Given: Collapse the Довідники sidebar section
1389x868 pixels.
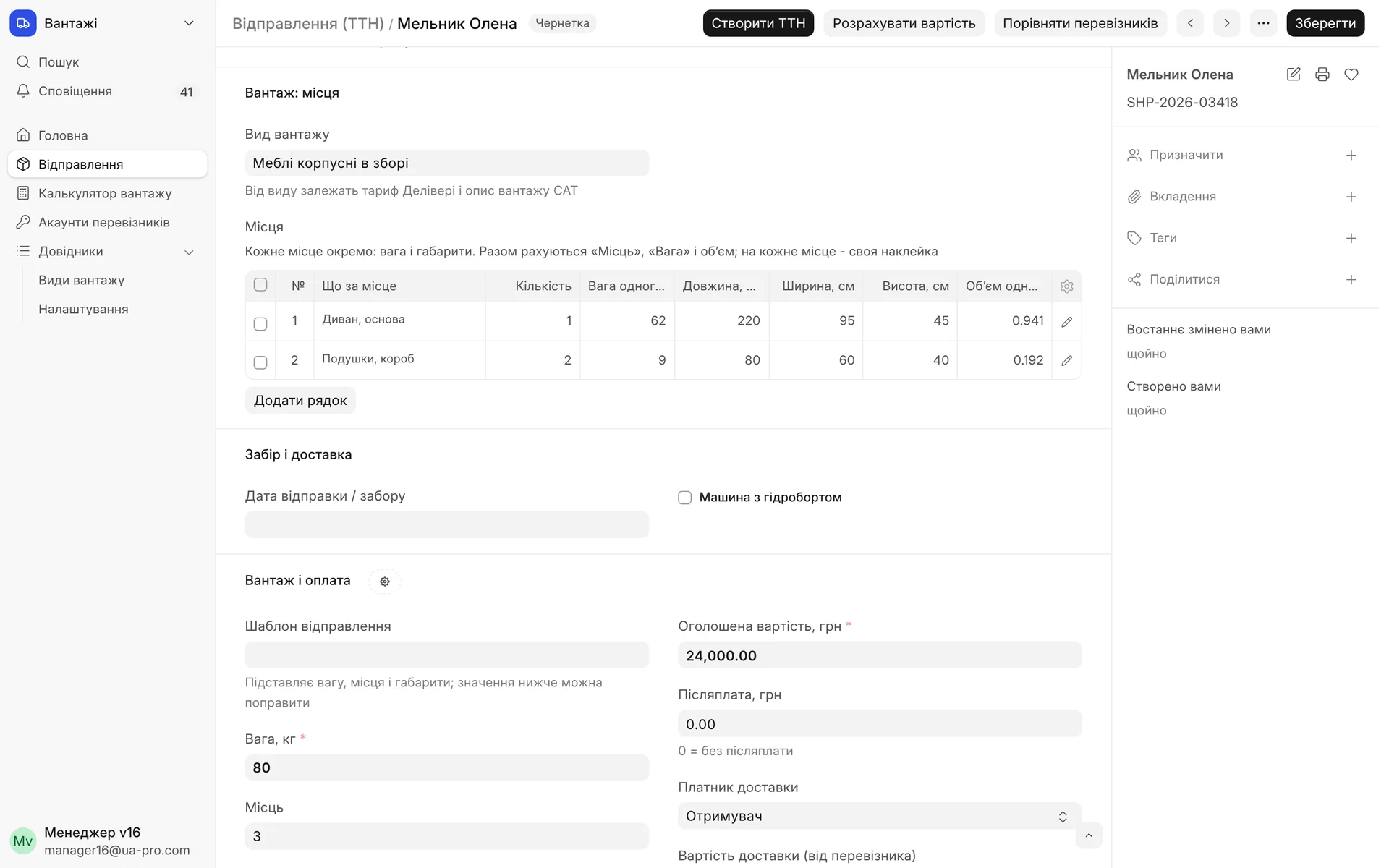Looking at the screenshot, I should click(190, 254).
